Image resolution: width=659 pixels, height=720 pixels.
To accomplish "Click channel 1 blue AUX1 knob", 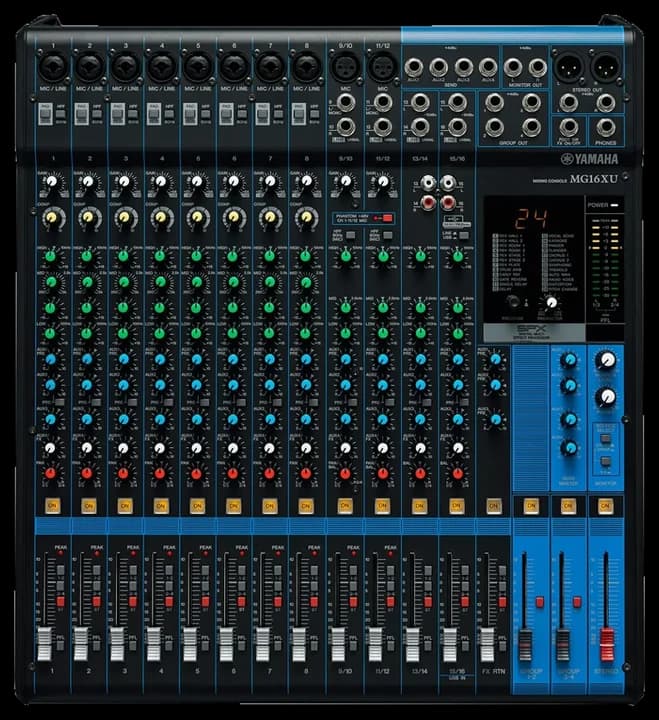I will tap(51, 359).
